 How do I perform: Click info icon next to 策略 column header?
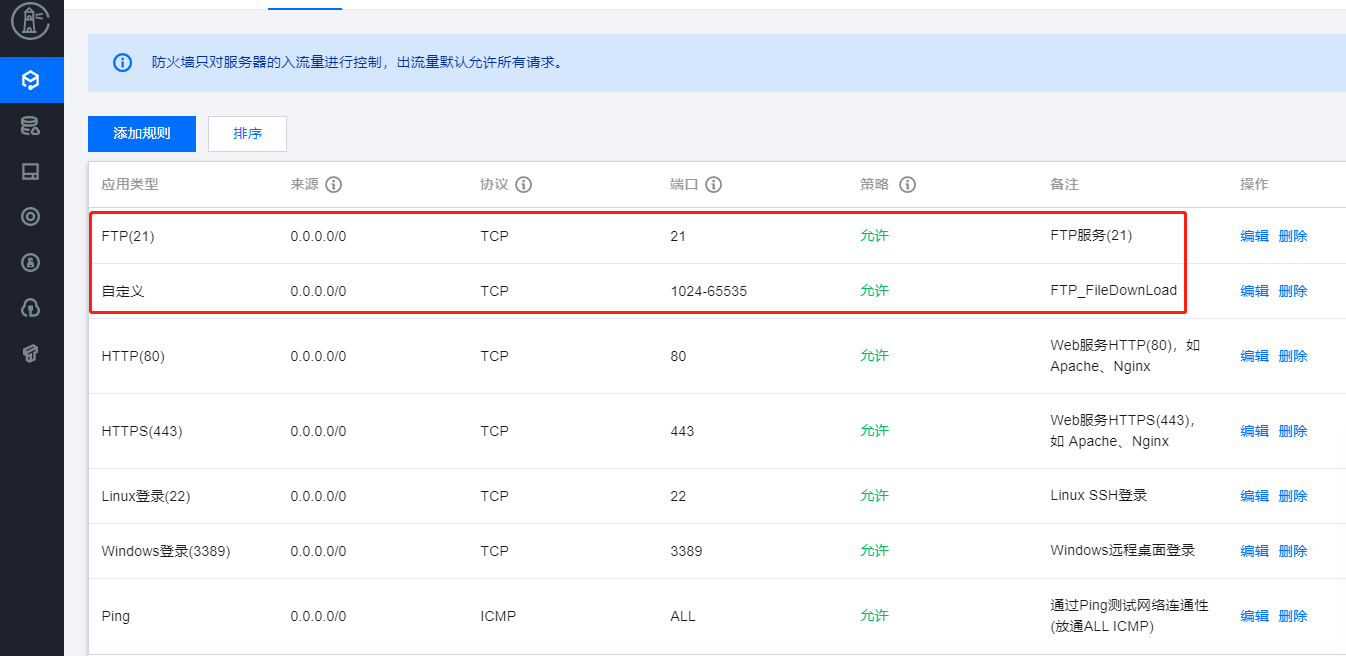tap(908, 185)
